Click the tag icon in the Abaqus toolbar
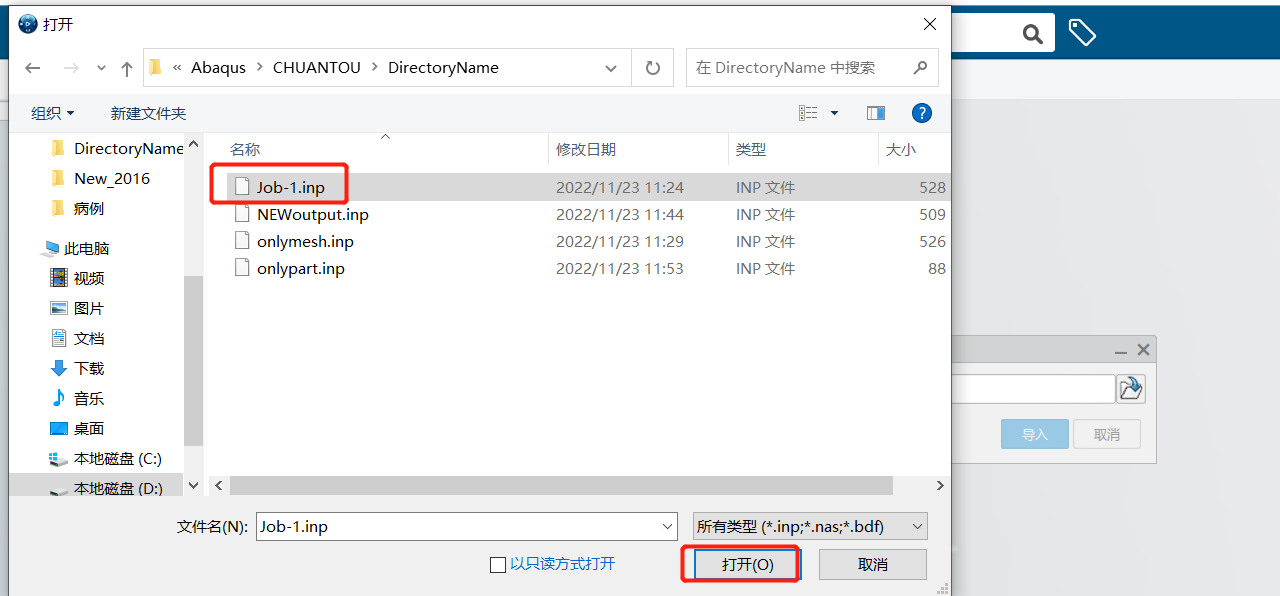The image size is (1280, 596). tap(1082, 32)
